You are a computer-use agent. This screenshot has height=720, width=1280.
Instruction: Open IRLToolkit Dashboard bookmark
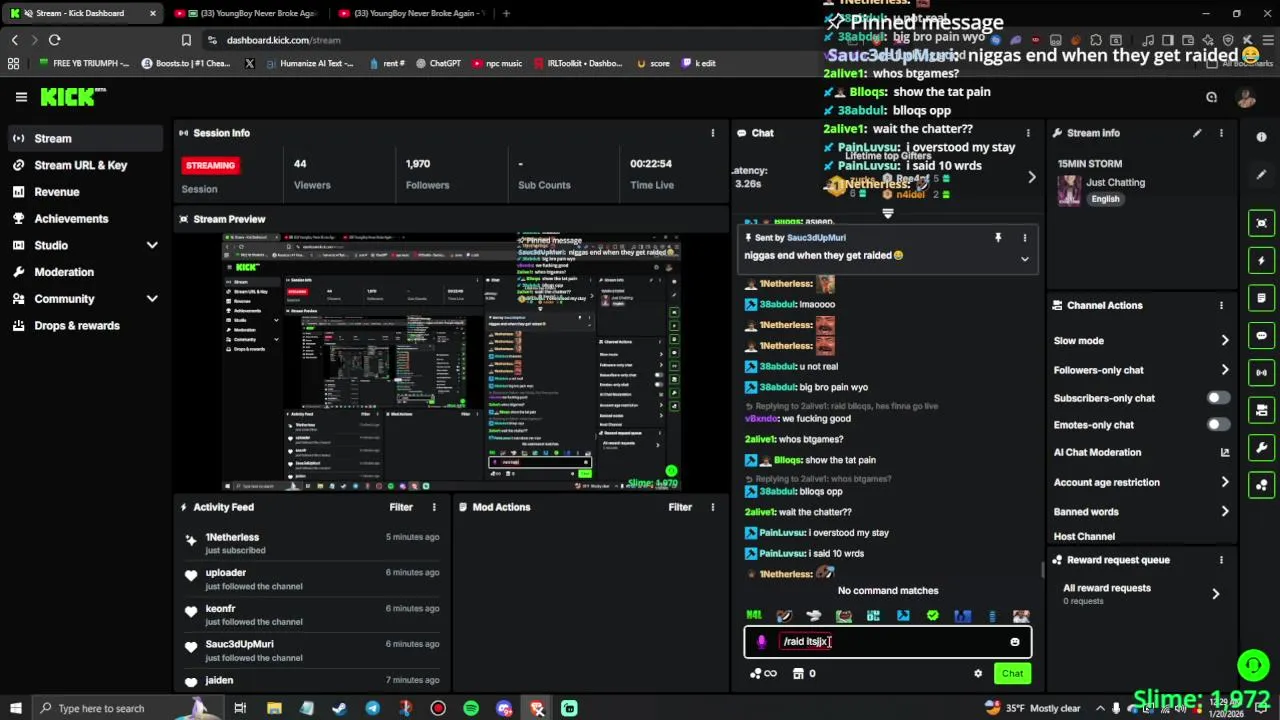click(577, 63)
